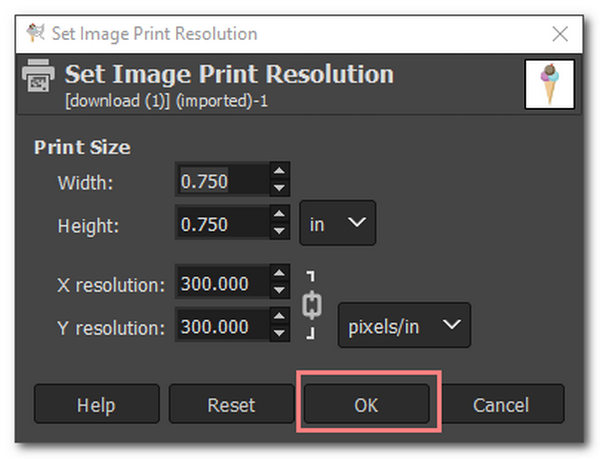The width and height of the screenshot is (600, 459).
Task: Lower Y resolution with down arrow
Action: pos(280,333)
